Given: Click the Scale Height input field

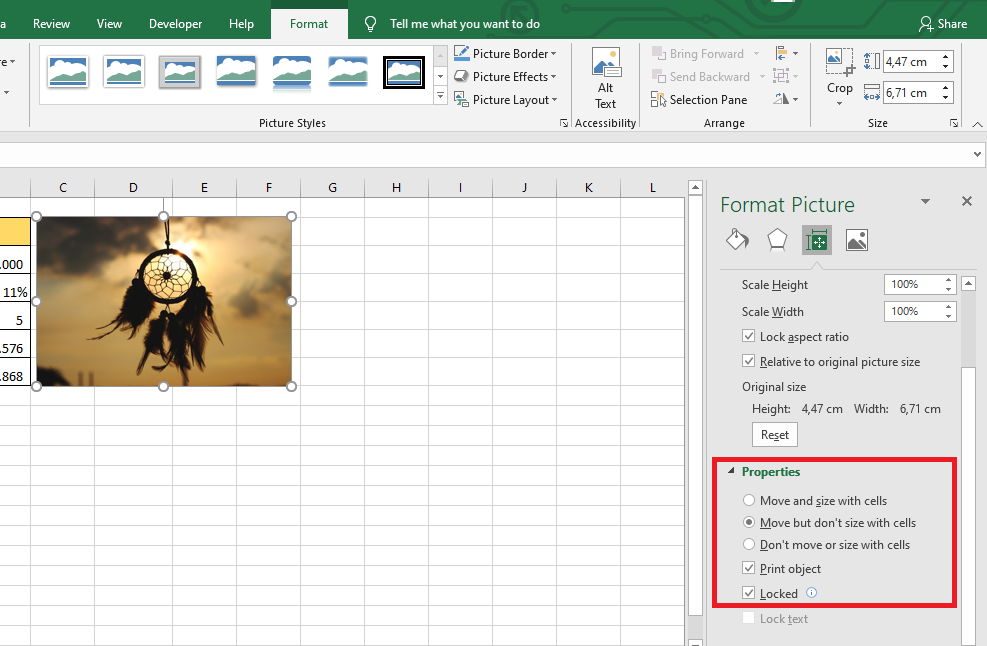Looking at the screenshot, I should [x=911, y=285].
